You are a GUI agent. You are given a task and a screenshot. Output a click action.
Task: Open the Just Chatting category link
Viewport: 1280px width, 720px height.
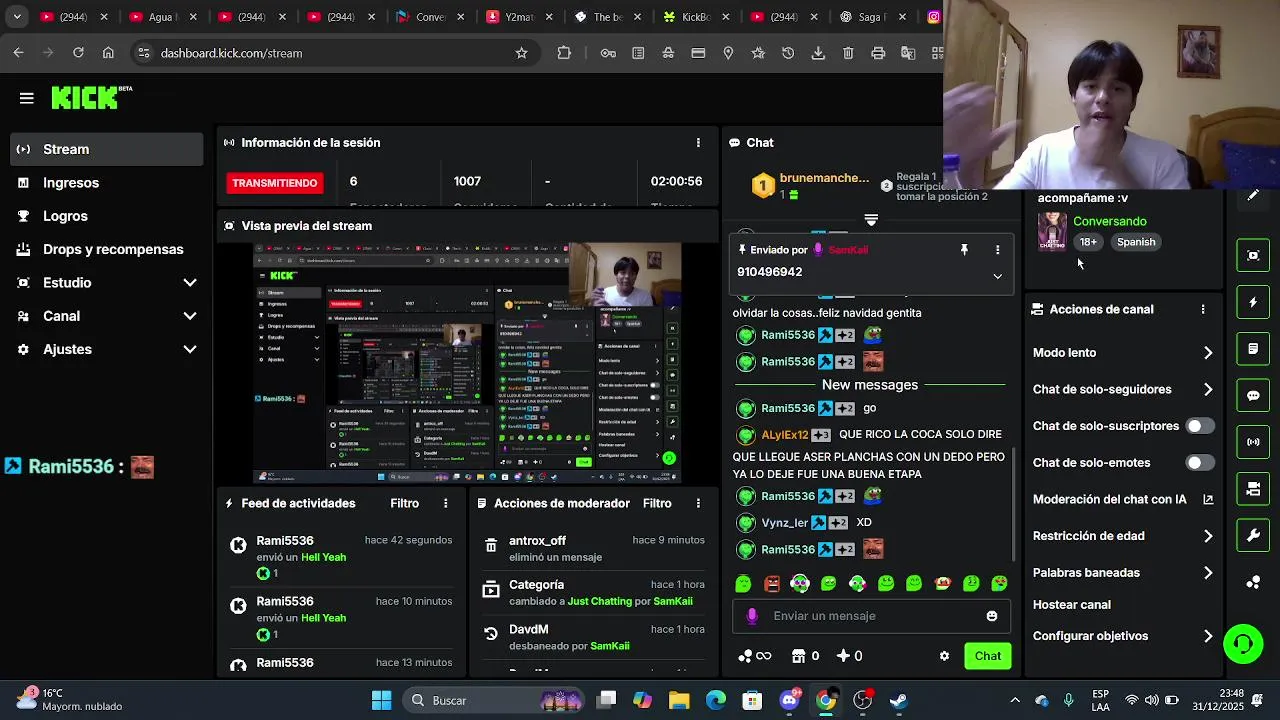point(600,601)
